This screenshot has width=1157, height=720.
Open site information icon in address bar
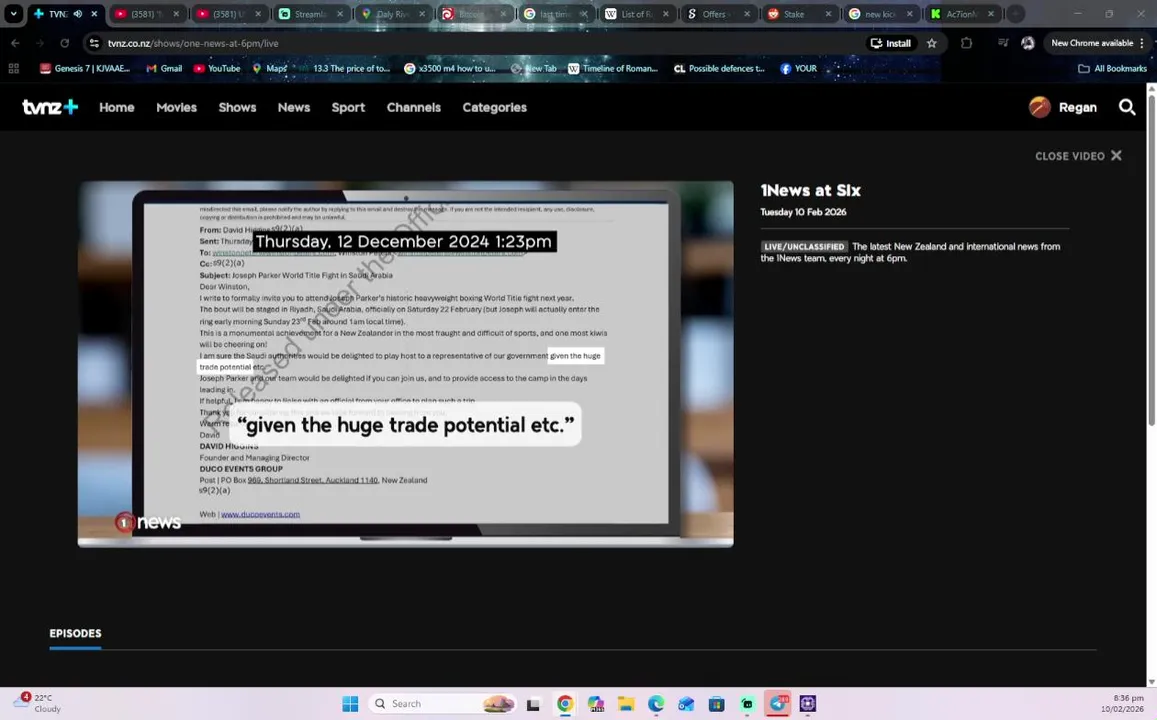94,43
